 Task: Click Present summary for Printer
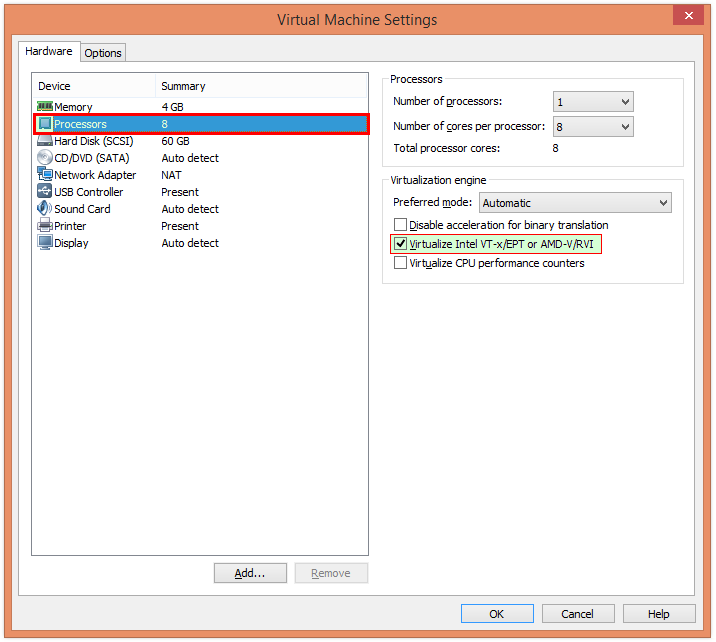pos(180,226)
